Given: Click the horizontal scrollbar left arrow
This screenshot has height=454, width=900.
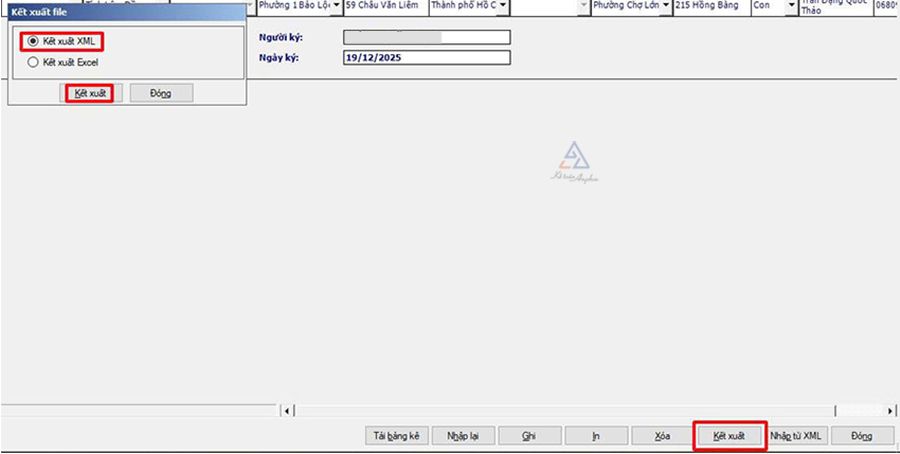Looking at the screenshot, I should point(288,410).
